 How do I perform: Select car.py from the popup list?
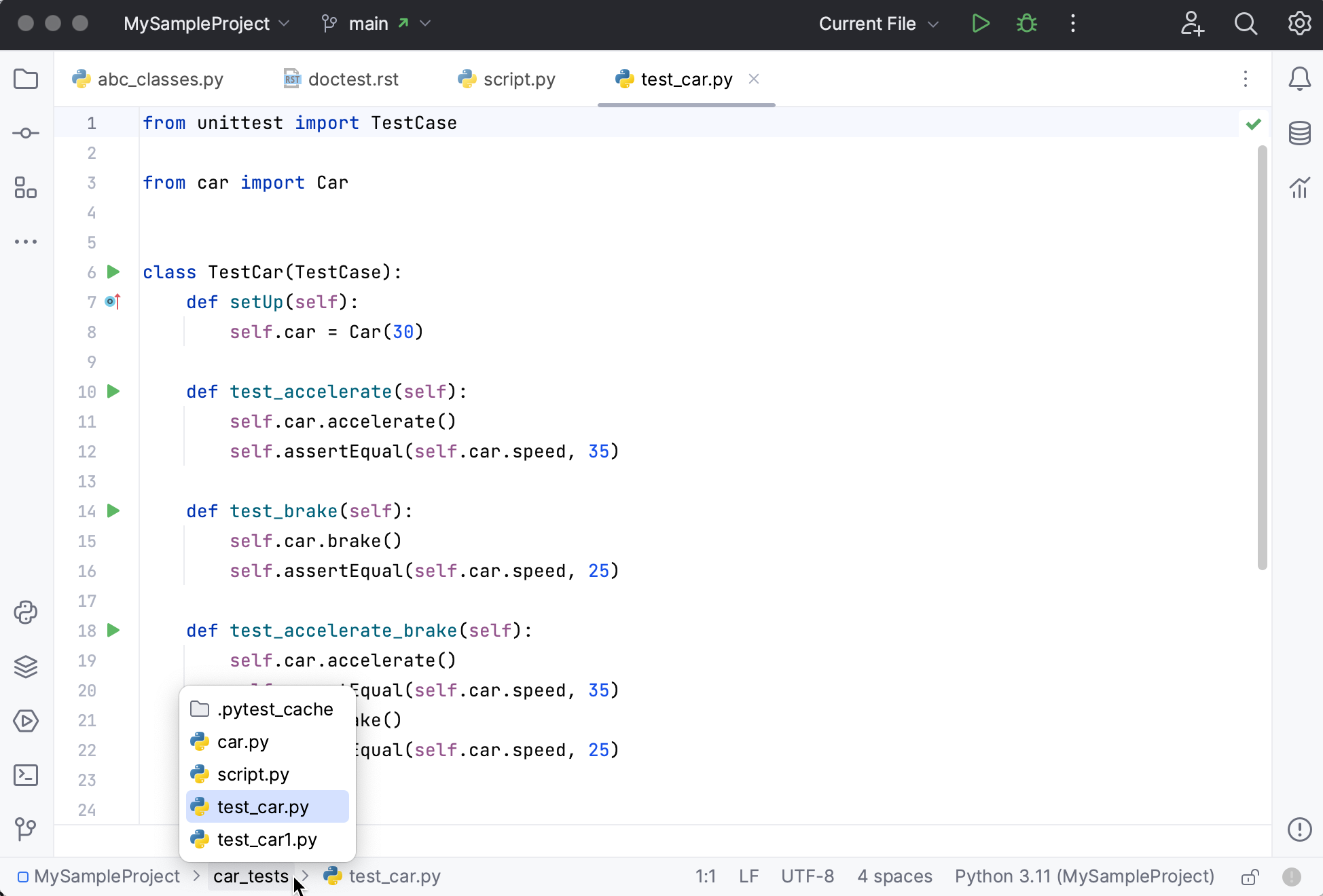pyautogui.click(x=243, y=741)
